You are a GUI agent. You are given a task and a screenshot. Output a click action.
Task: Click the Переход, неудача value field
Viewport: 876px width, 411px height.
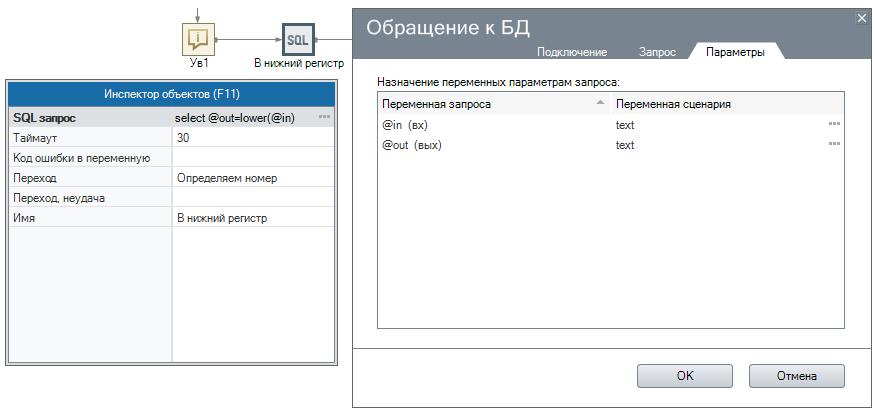coord(252,198)
